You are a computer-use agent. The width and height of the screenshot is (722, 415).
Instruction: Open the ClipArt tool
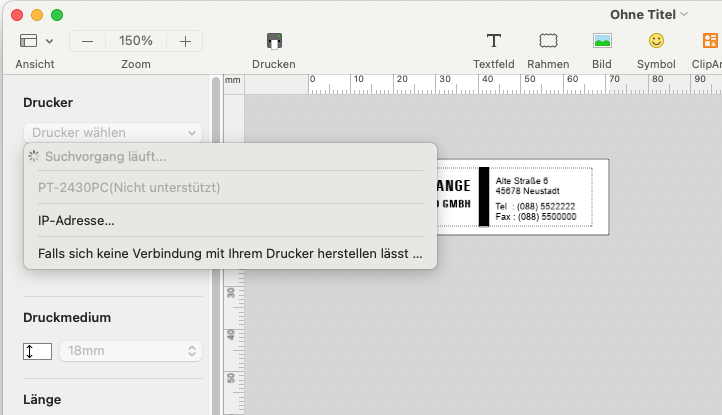pyautogui.click(x=710, y=41)
